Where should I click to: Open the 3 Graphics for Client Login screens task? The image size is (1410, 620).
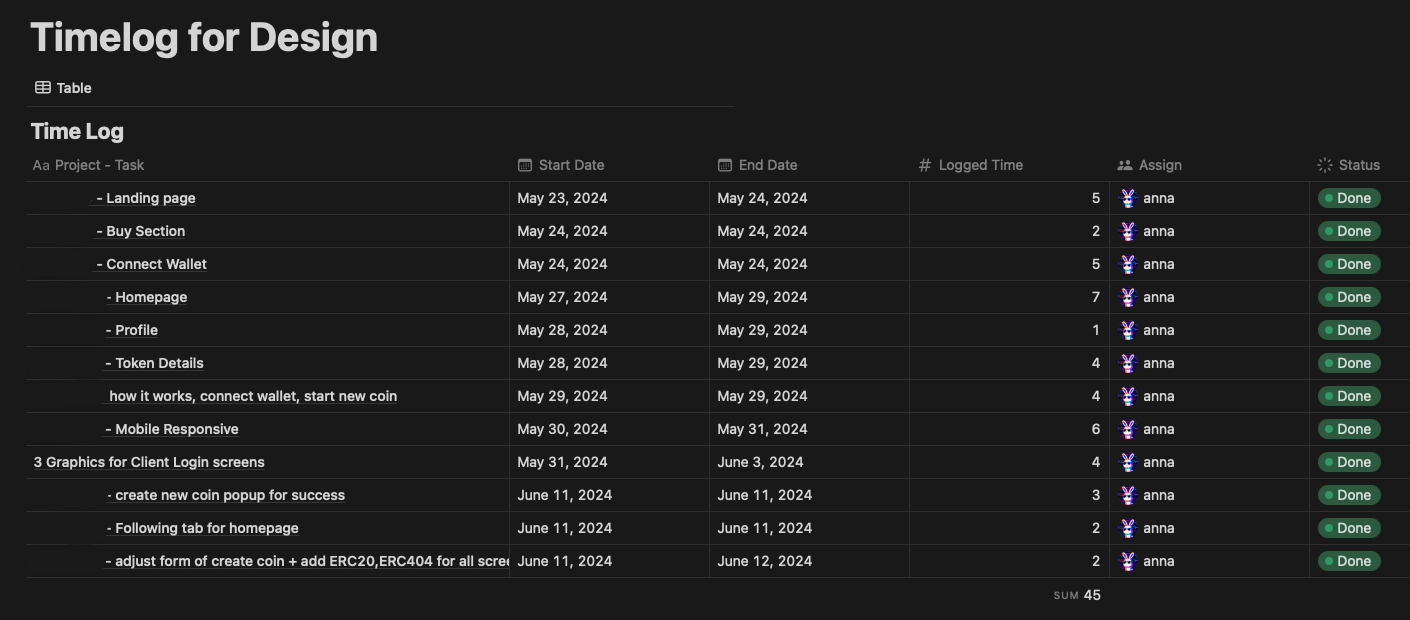(x=149, y=462)
